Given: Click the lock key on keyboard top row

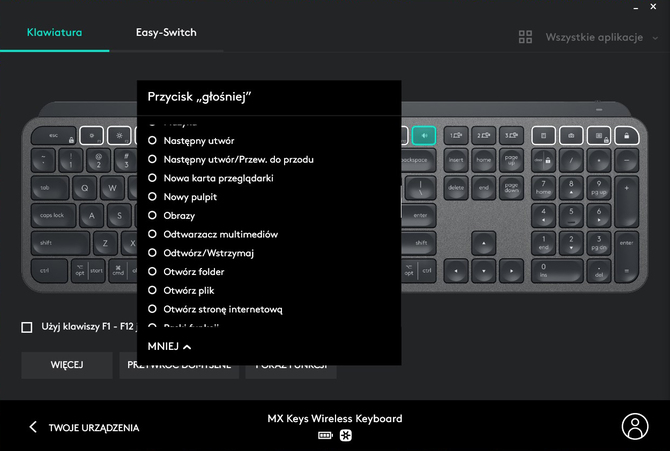Looking at the screenshot, I should [628, 135].
